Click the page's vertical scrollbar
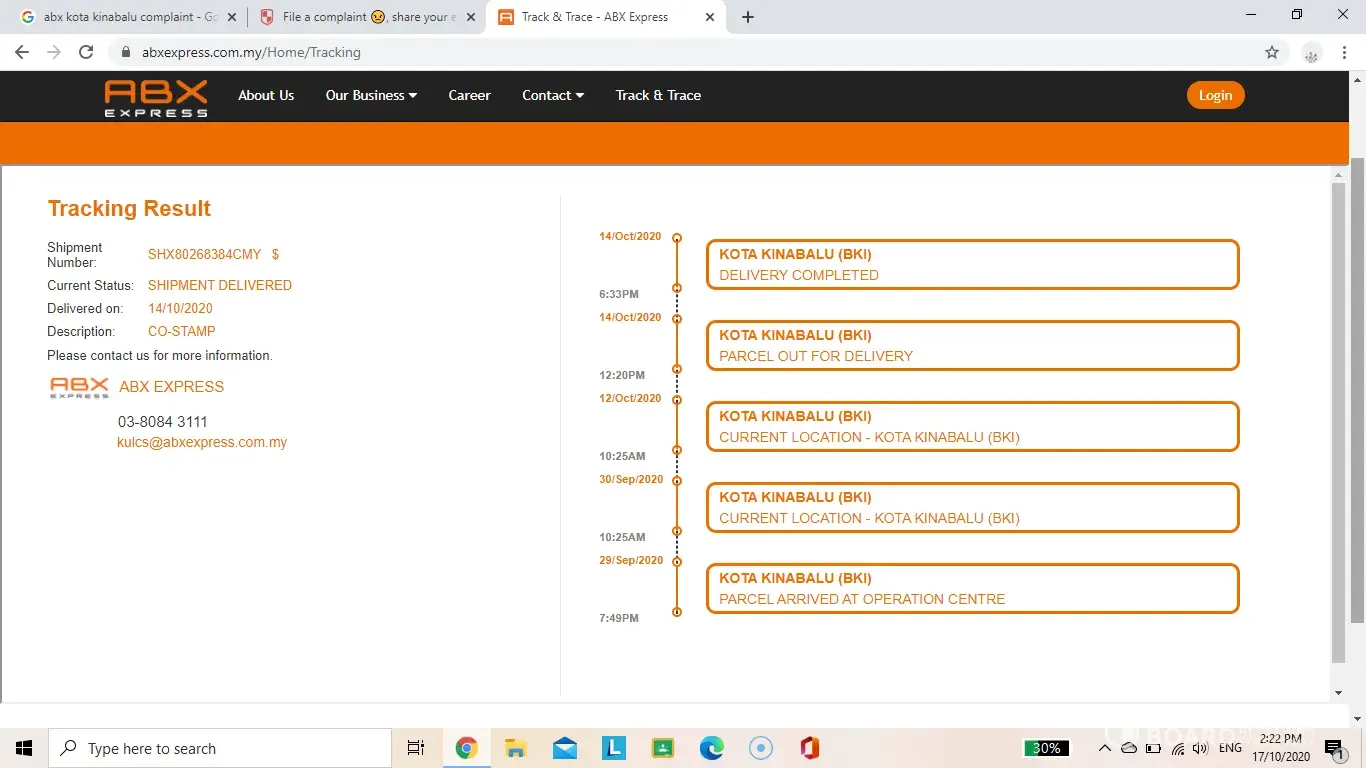The height and width of the screenshot is (768, 1366). (x=1339, y=420)
